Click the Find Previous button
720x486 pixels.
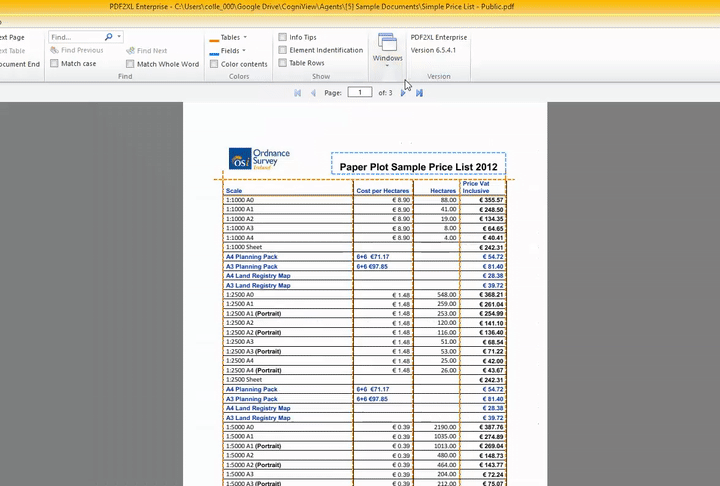coord(76,50)
